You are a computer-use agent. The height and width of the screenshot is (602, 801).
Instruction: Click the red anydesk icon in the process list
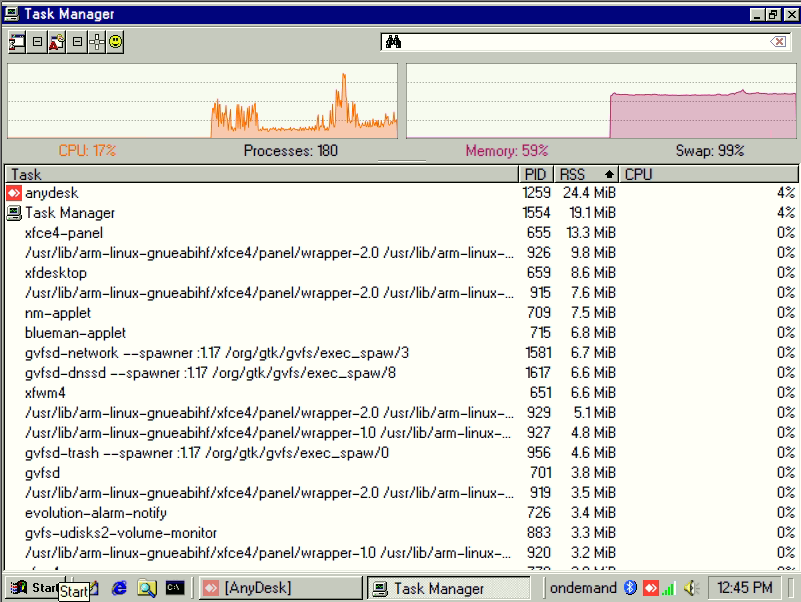pyautogui.click(x=14, y=193)
